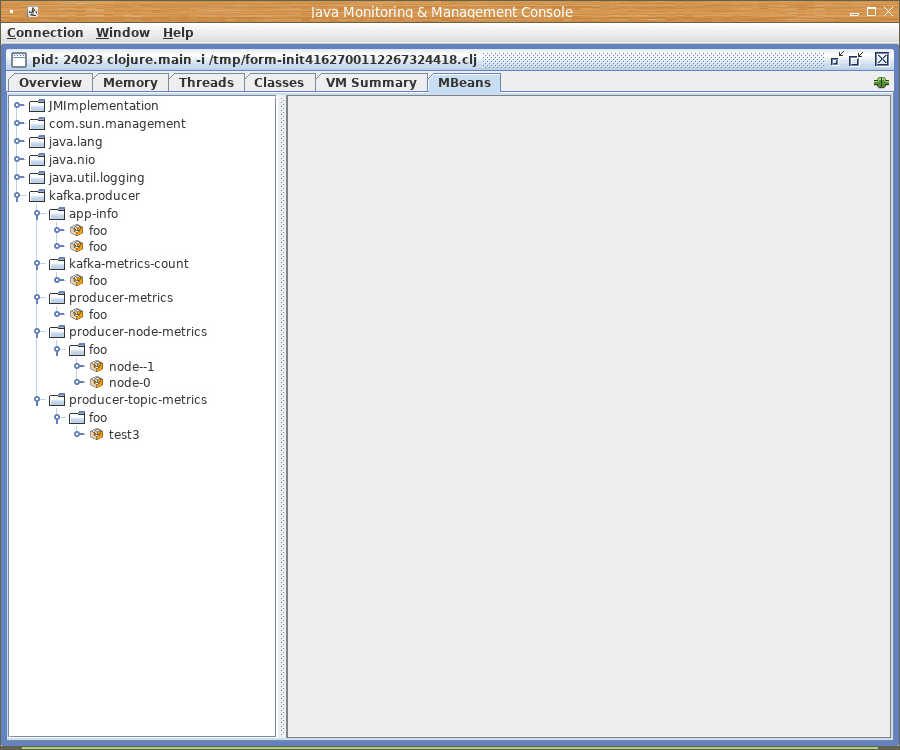Click the internal frame icon beside the pid title
The width and height of the screenshot is (900, 750).
(19, 60)
